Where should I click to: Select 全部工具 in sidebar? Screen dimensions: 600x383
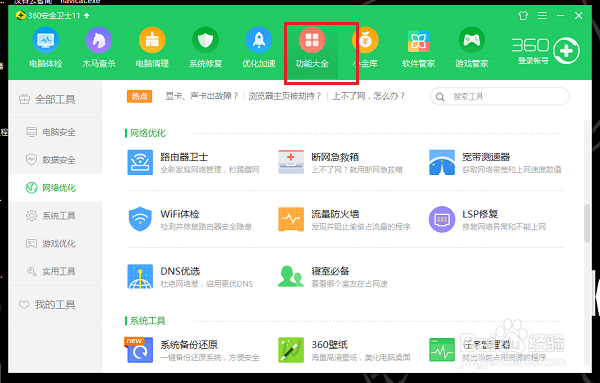55,99
